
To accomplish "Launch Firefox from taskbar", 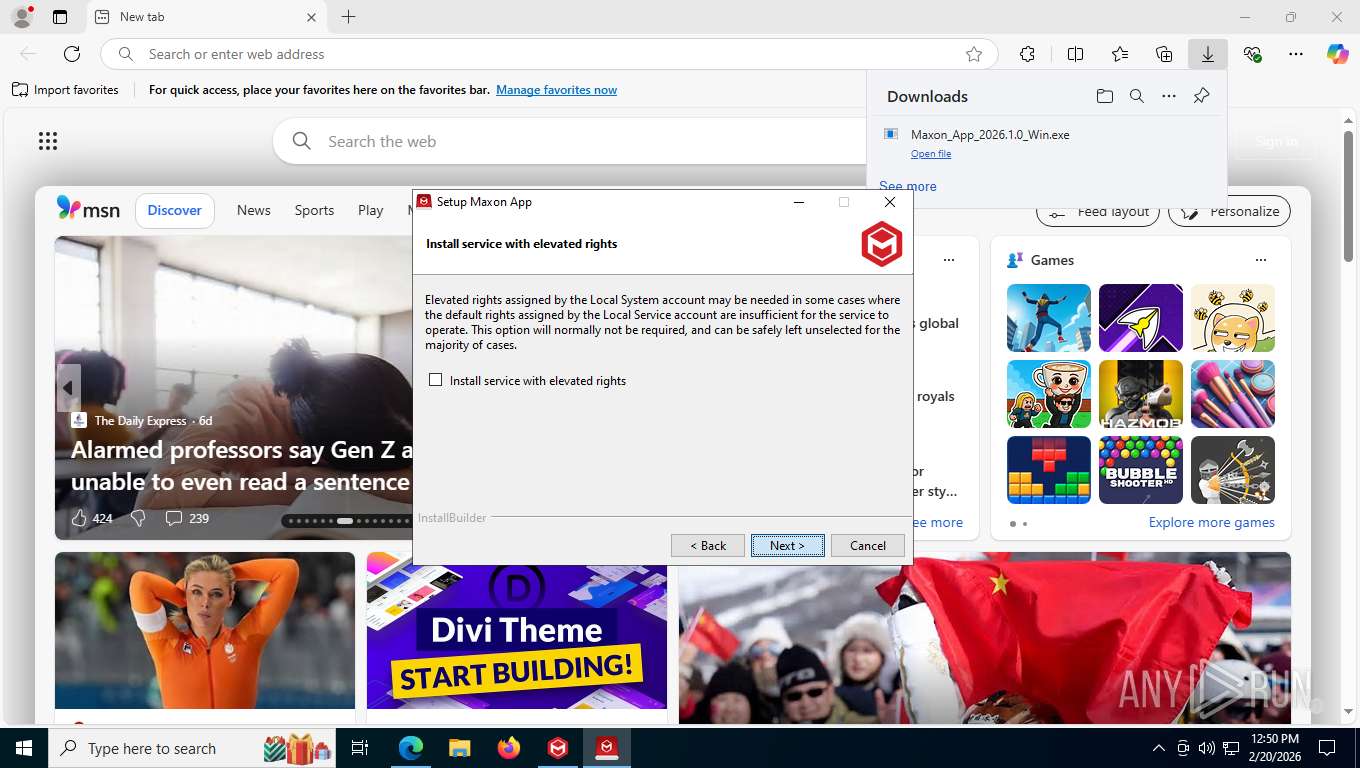I will point(509,748).
